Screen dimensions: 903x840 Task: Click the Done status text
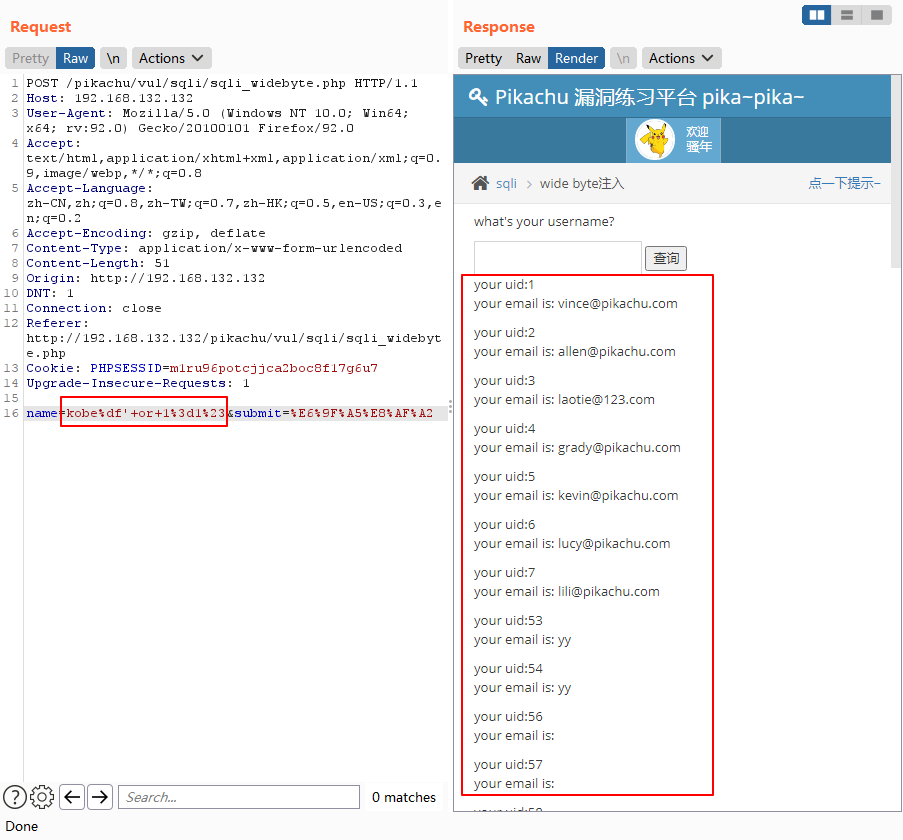[x=22, y=826]
